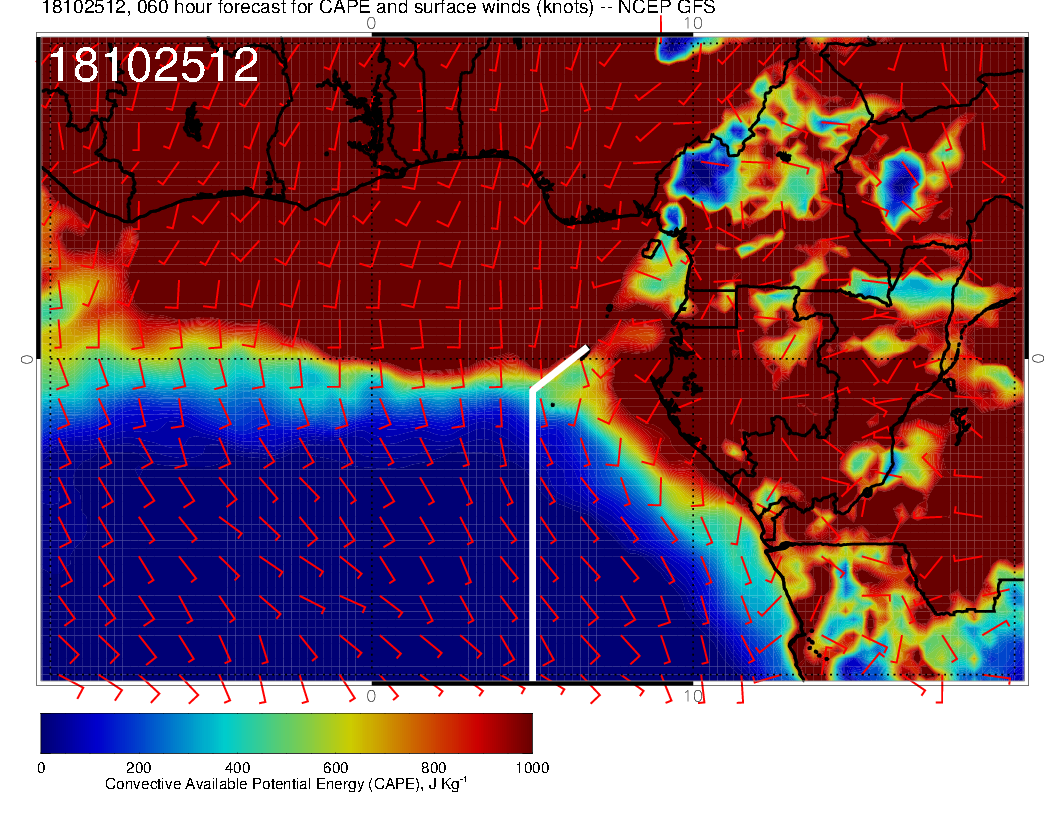Viewport: 1056px width, 816px height.
Task: Click the 0 longitude label on the top axis
Action: [x=371, y=23]
